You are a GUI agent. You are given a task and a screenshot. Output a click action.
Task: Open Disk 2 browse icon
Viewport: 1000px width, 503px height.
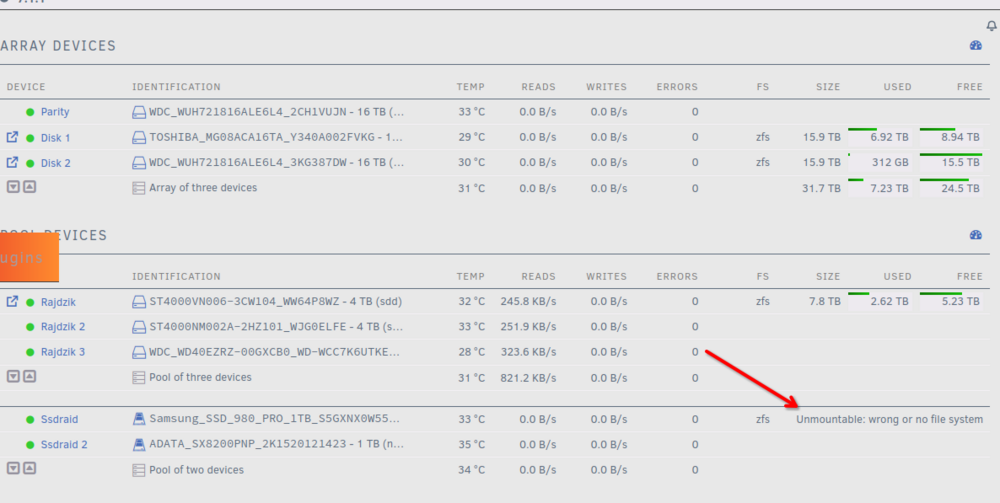[12, 163]
